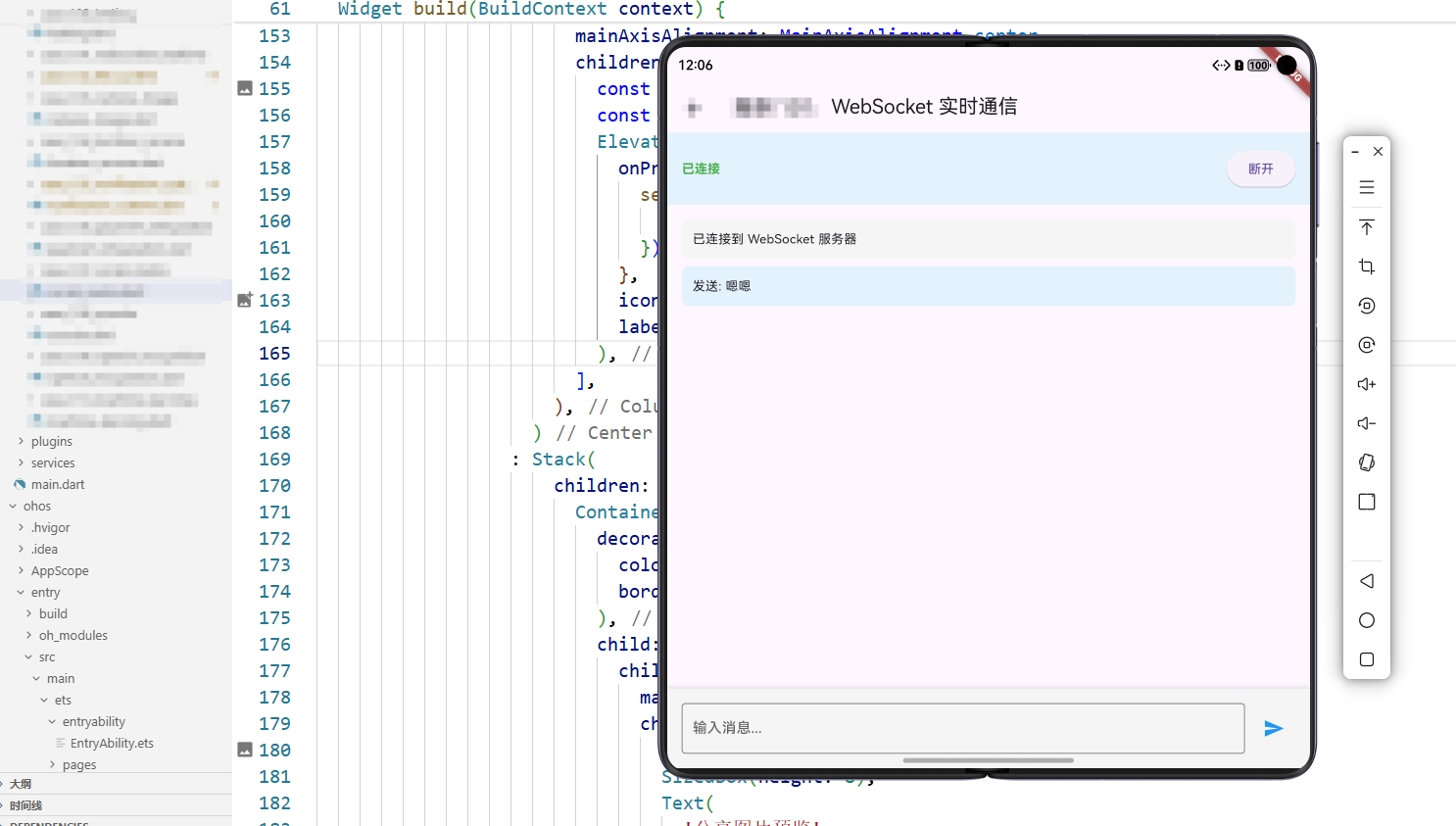Click the developer-mode status icon beside battery
Viewport: 1456px width, 826px height.
1221,66
